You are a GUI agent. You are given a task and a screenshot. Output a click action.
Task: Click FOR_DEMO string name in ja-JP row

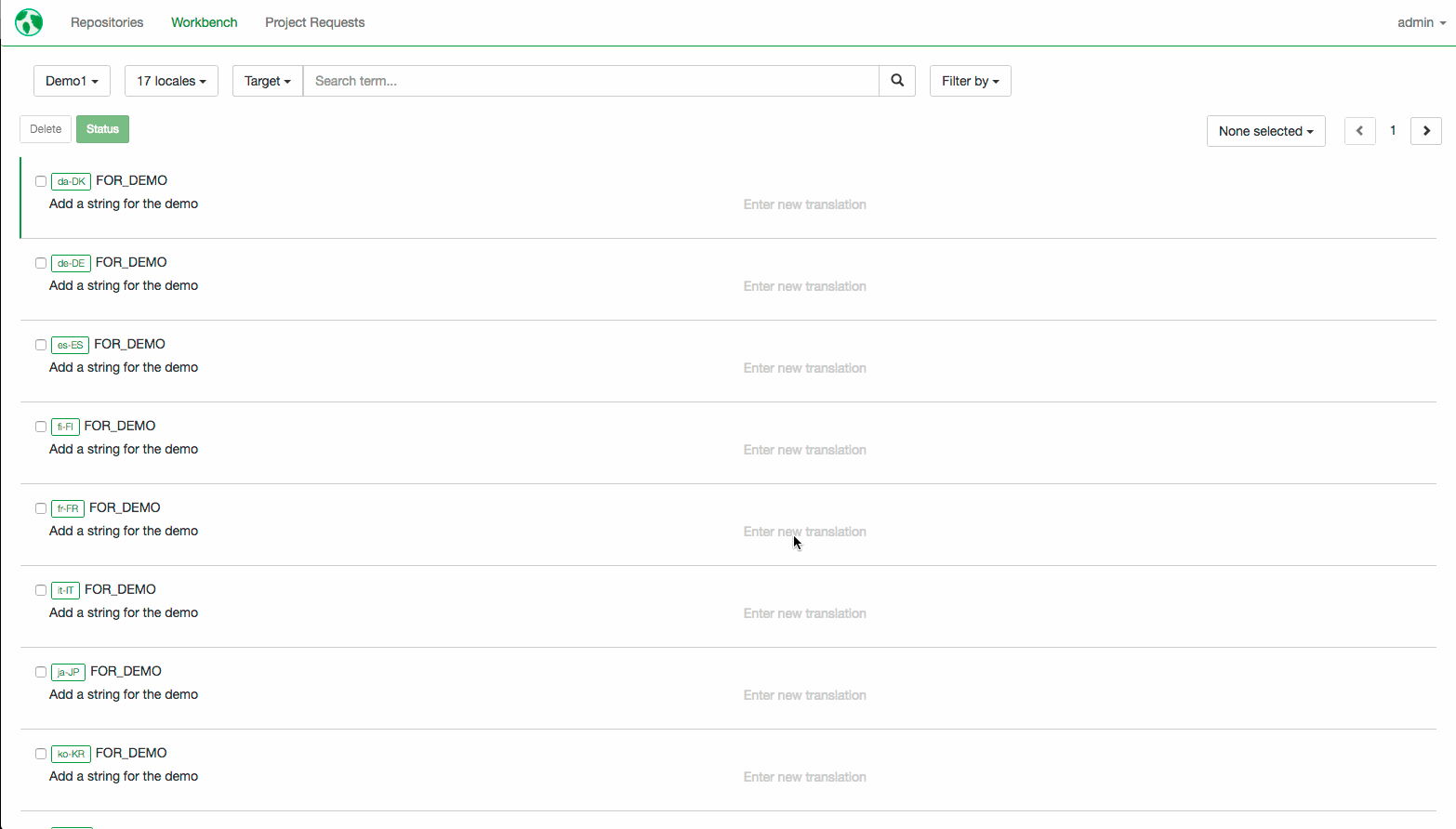[126, 671]
